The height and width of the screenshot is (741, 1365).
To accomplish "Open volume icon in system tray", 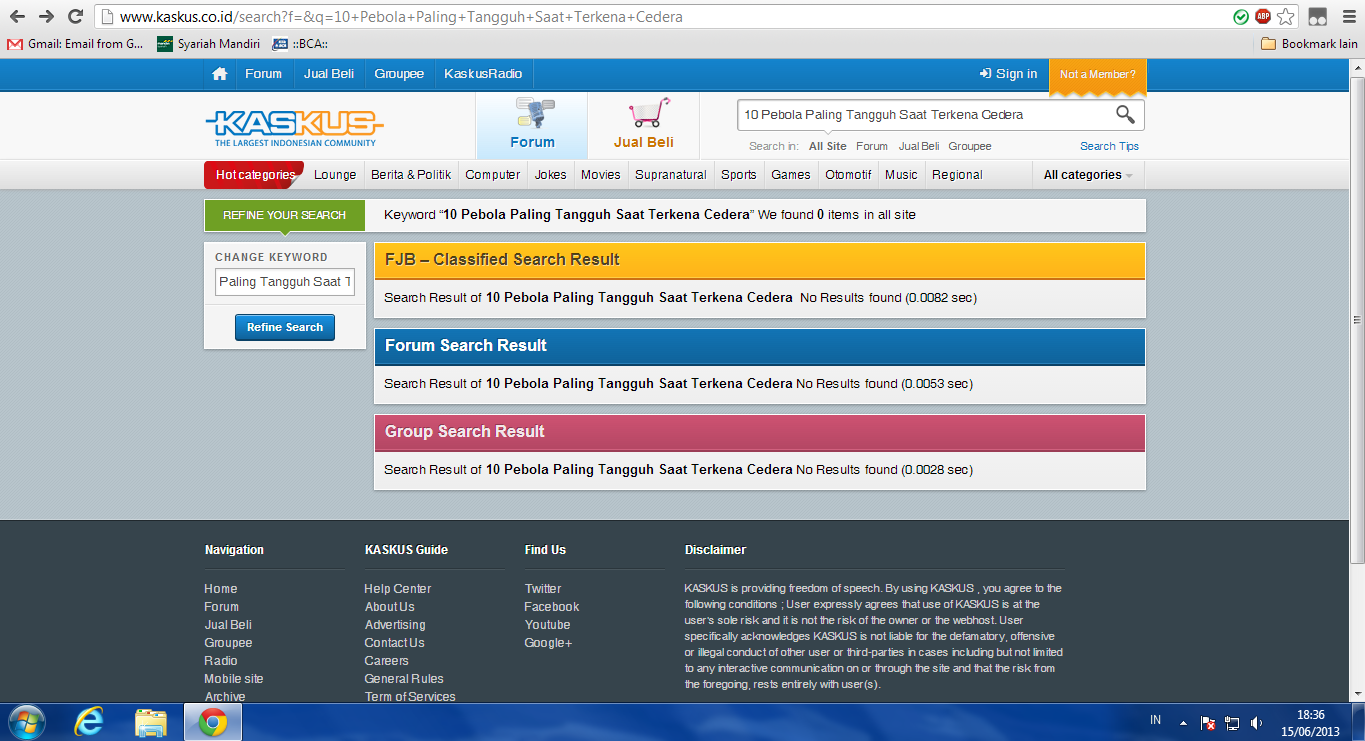I will click(1256, 722).
